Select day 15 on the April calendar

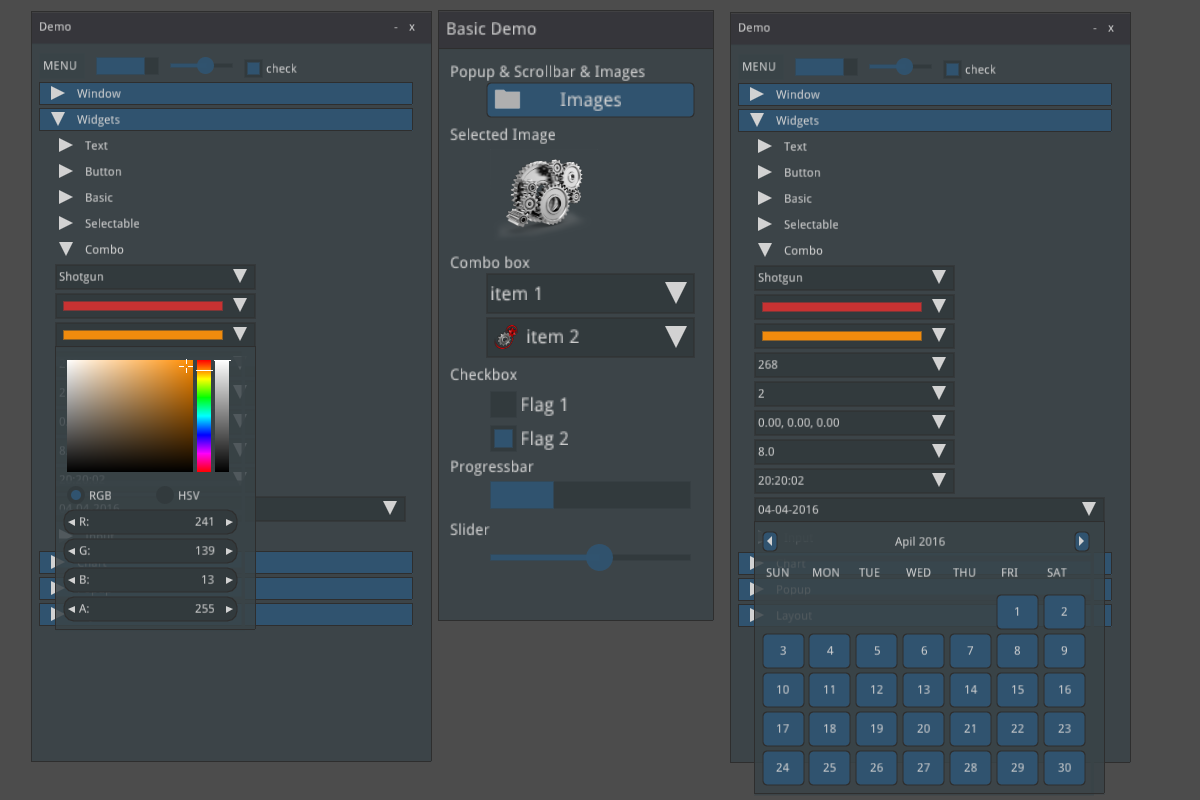tap(1017, 689)
